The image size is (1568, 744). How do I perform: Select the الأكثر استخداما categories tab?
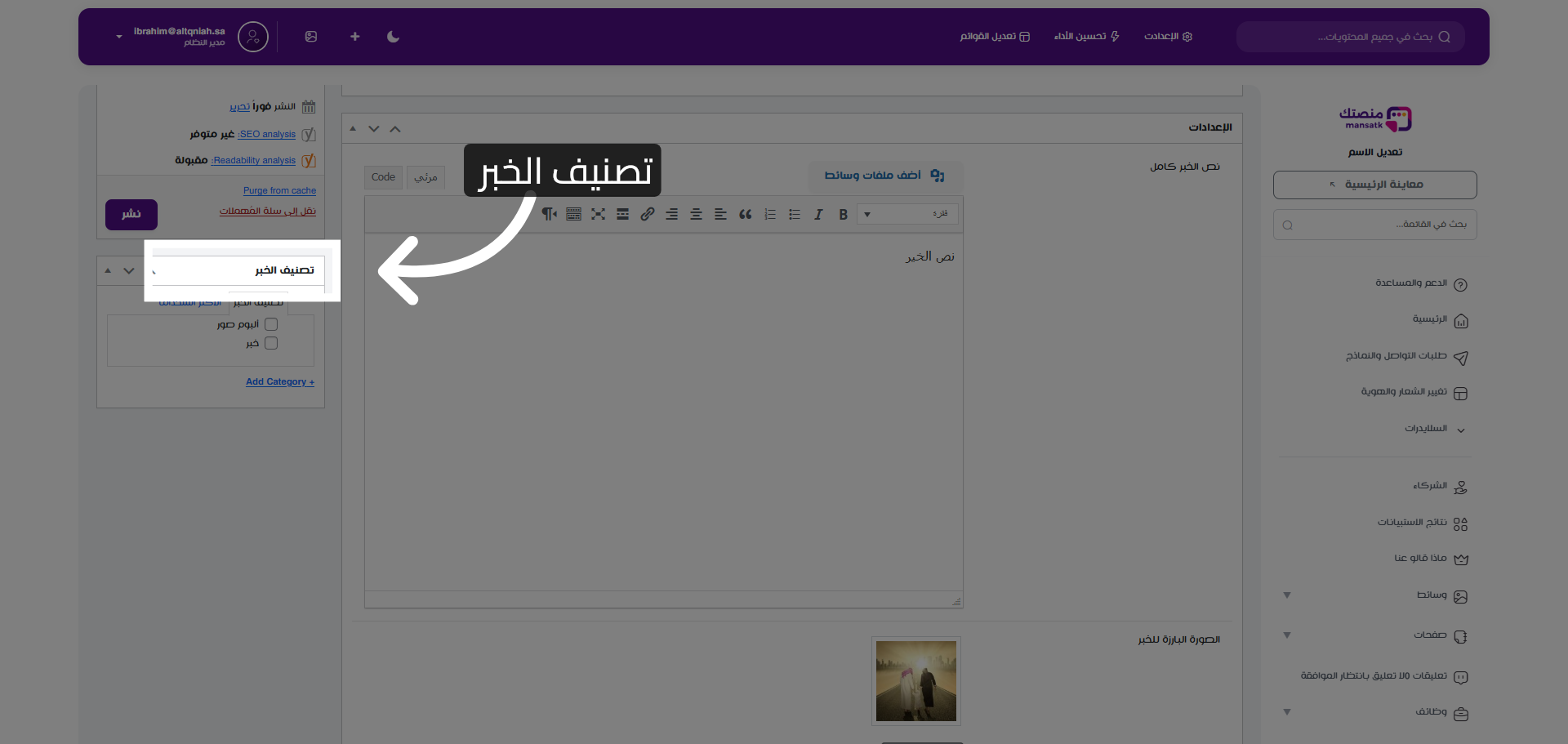tap(189, 302)
